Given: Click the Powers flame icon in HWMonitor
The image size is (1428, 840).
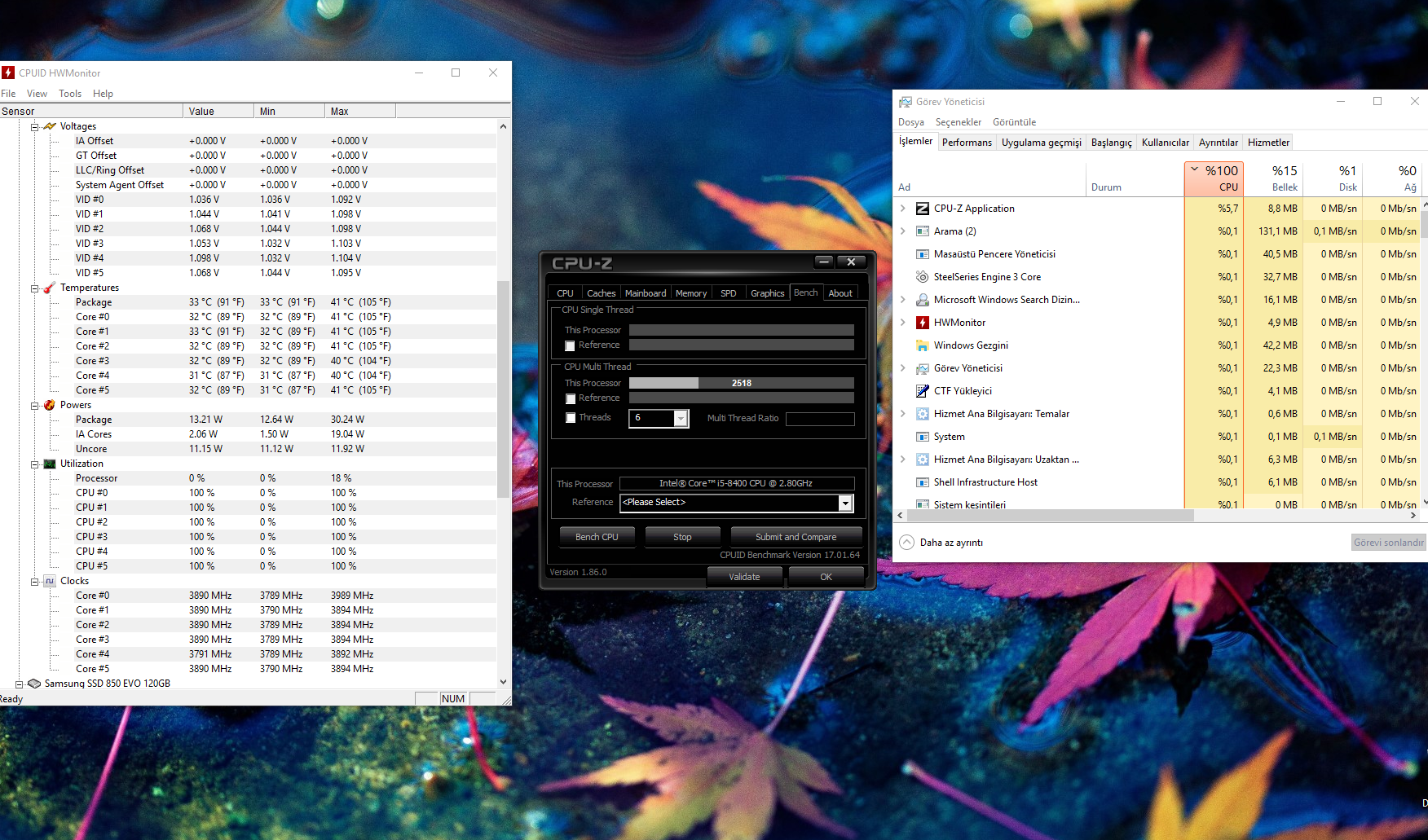Looking at the screenshot, I should click(x=50, y=405).
